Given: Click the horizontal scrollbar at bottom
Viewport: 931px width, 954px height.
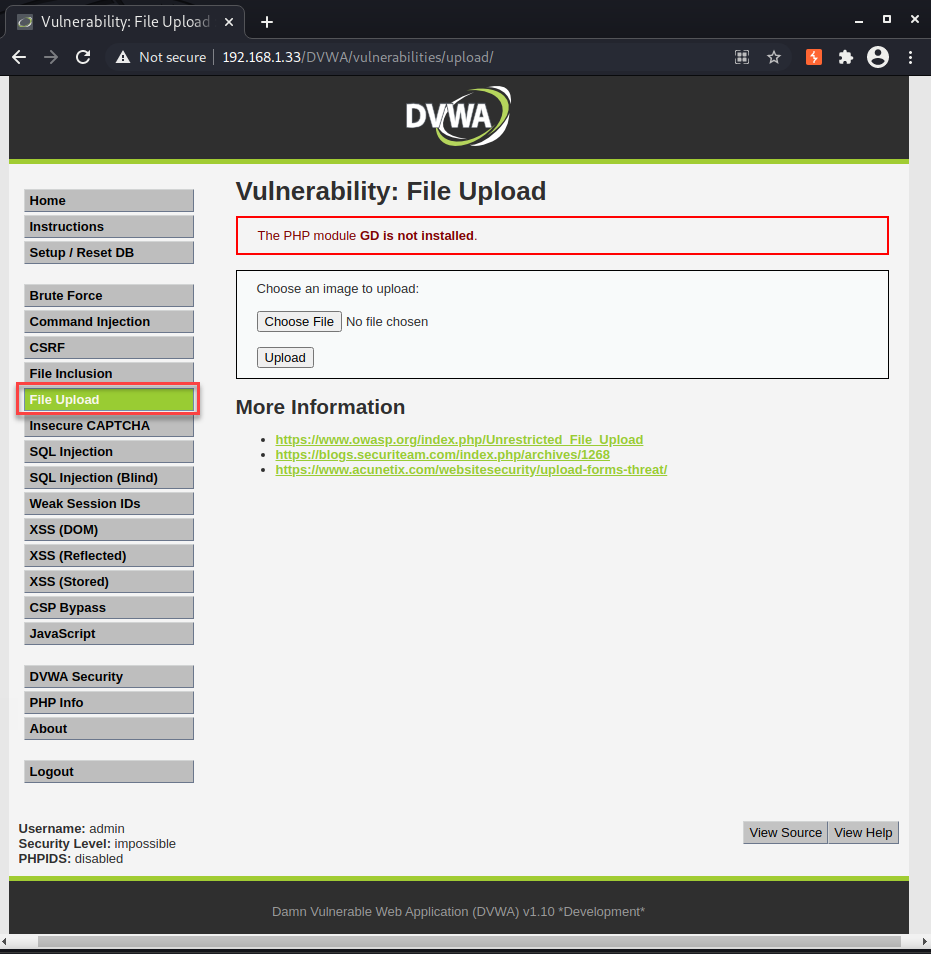Looking at the screenshot, I should click(x=469, y=941).
